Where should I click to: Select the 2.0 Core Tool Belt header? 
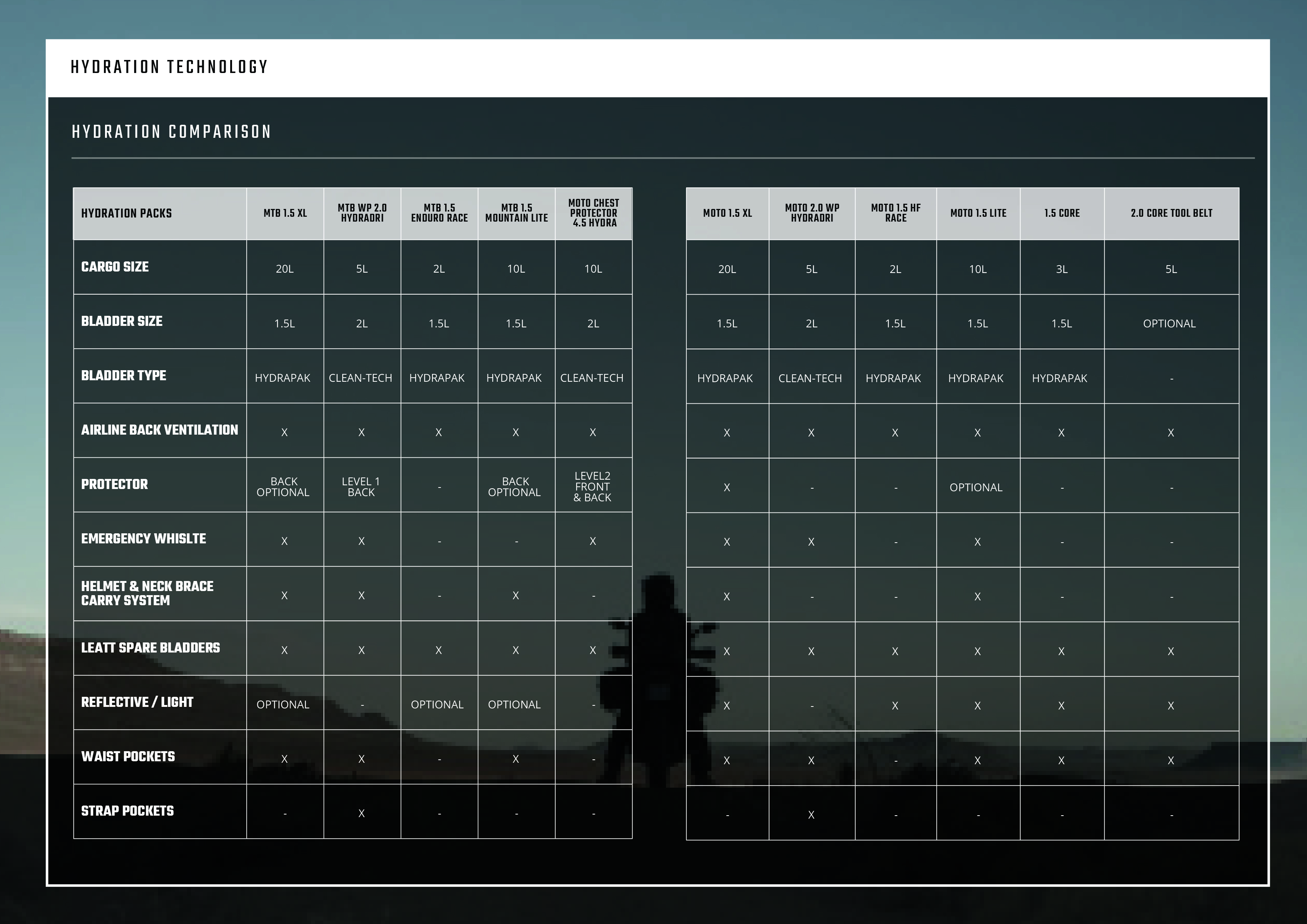[x=1171, y=213]
